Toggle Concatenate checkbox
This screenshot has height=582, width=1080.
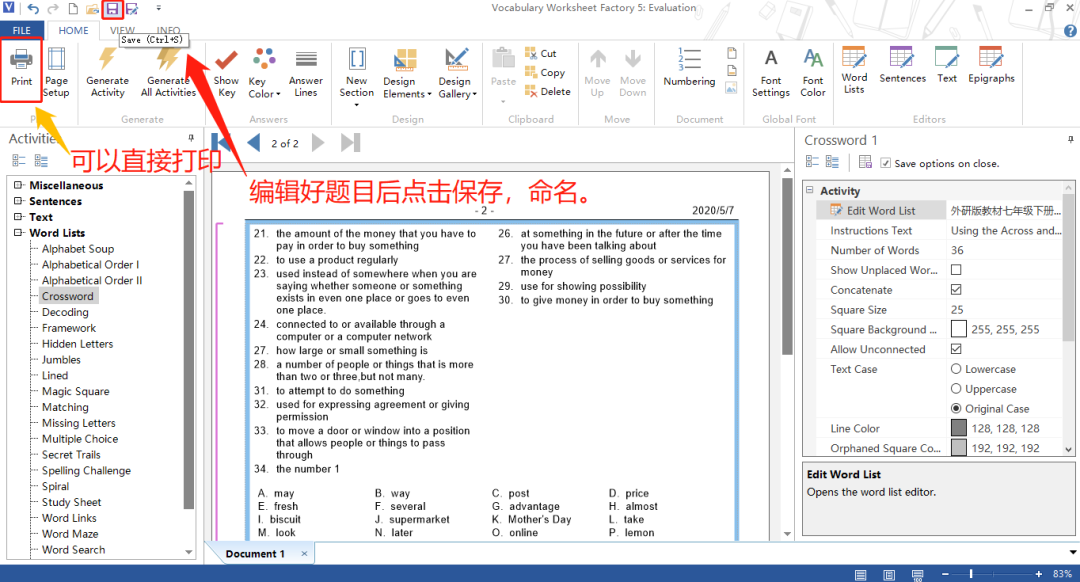[956, 290]
